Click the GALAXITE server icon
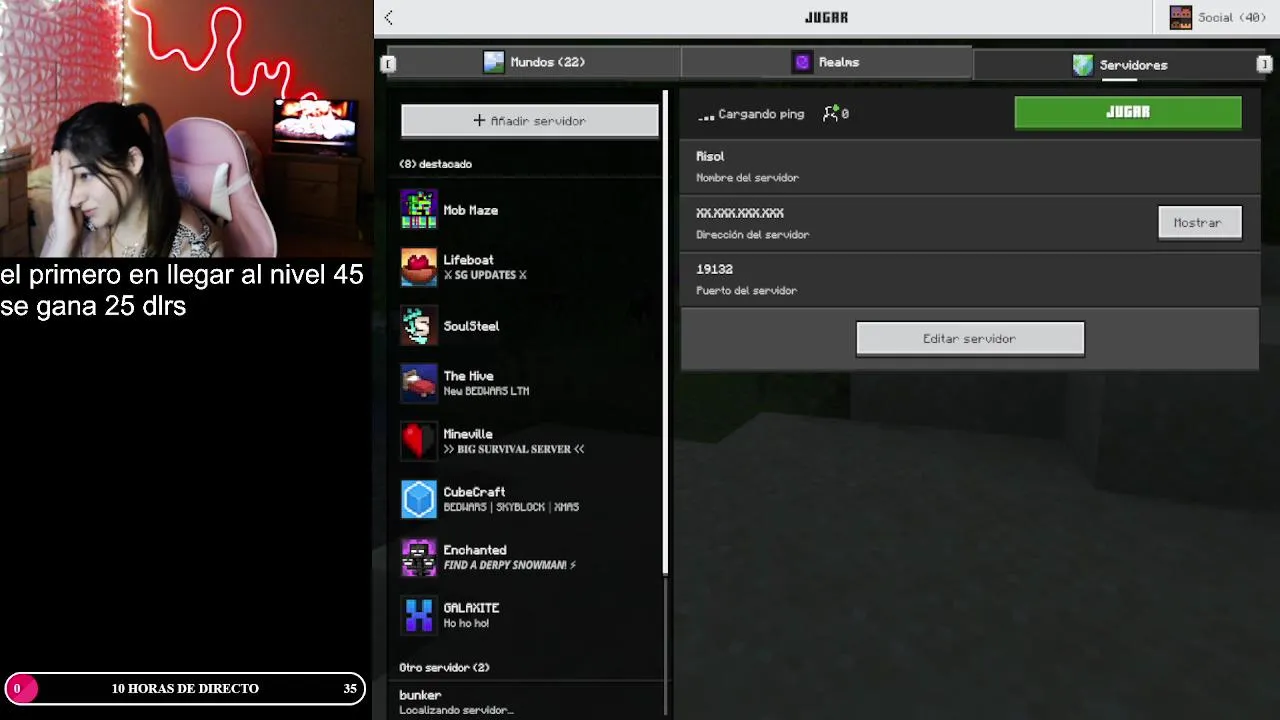This screenshot has width=1280, height=720. pyautogui.click(x=419, y=615)
